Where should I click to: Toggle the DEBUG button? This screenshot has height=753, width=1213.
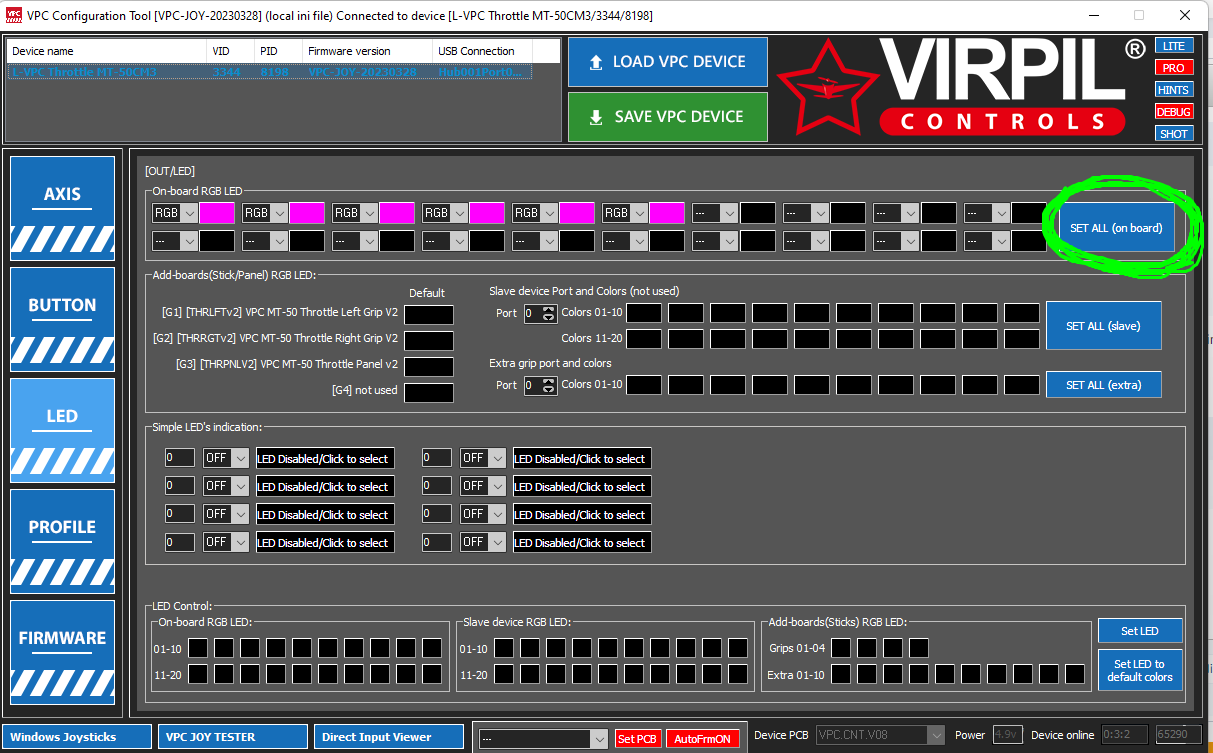pos(1174,112)
